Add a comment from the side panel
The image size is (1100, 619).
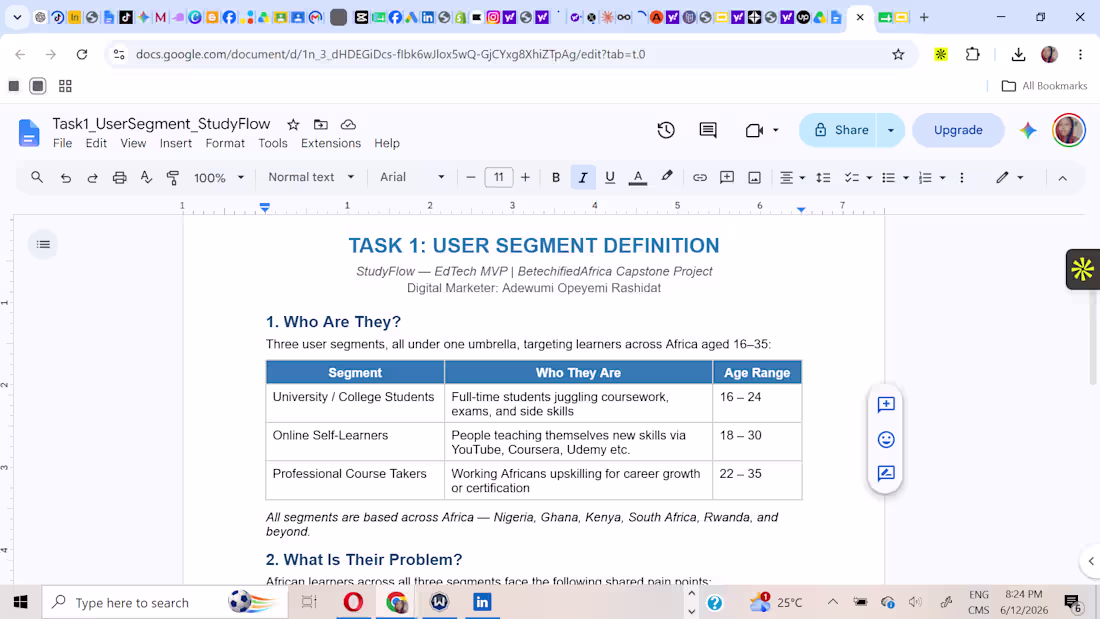pyautogui.click(x=886, y=404)
